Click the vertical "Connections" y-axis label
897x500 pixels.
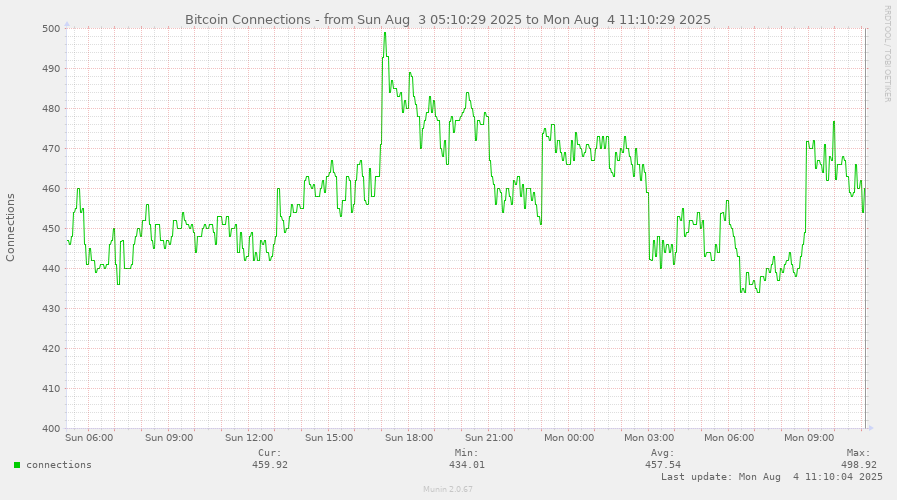(x=11, y=228)
